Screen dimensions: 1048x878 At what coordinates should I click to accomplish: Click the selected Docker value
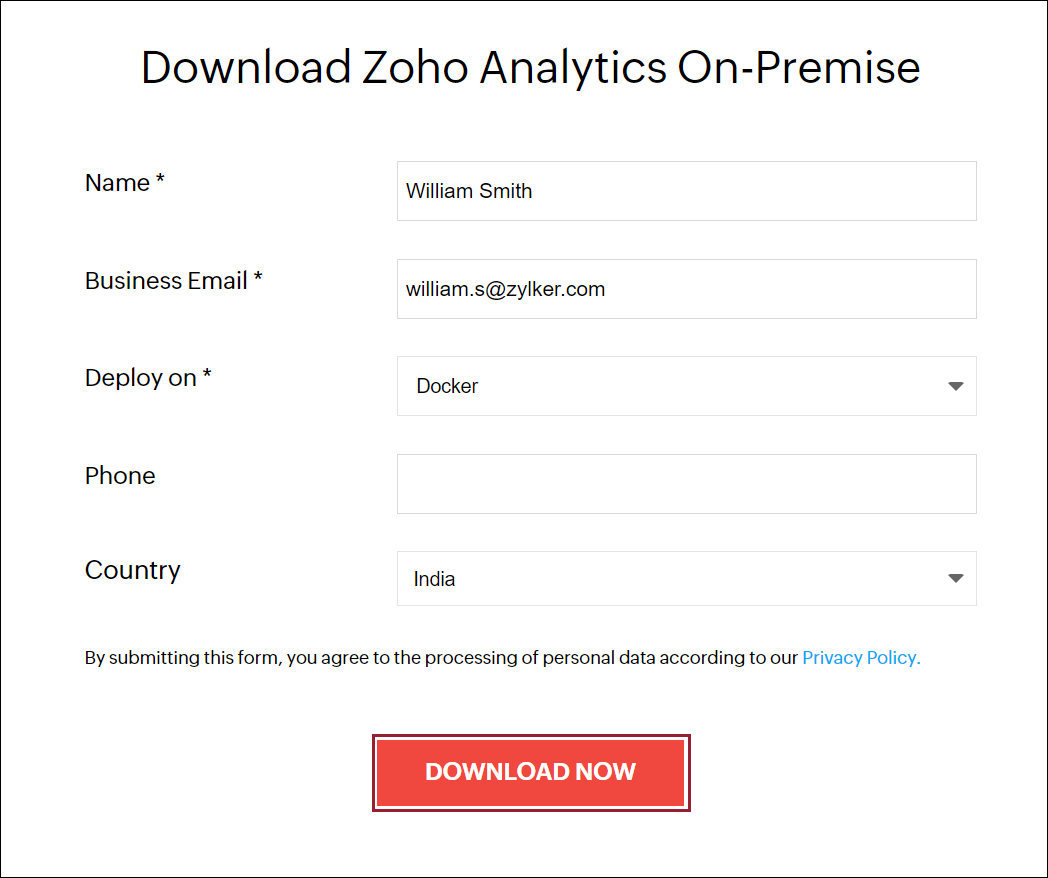point(447,386)
